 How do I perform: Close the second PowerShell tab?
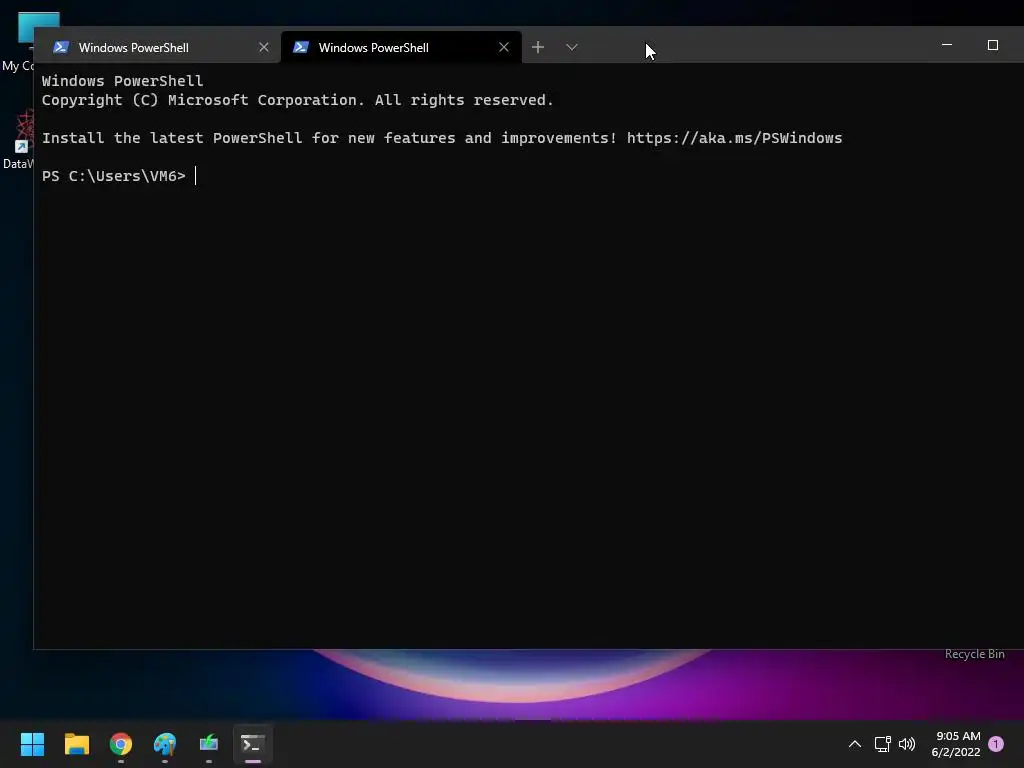pyautogui.click(x=504, y=48)
